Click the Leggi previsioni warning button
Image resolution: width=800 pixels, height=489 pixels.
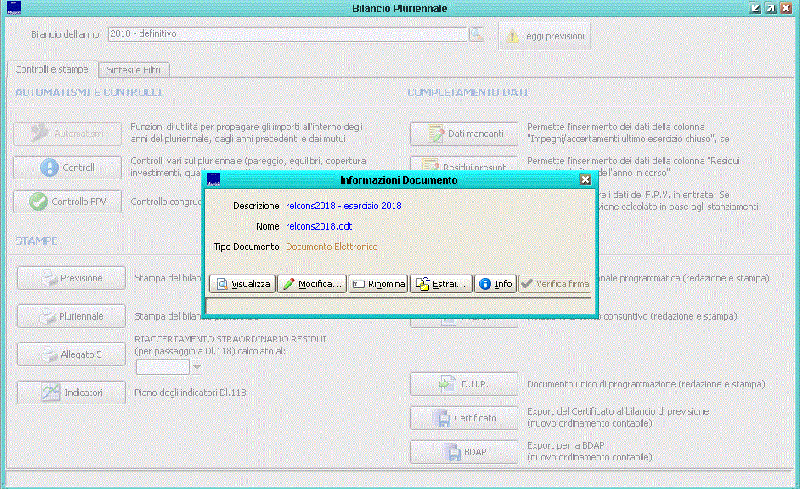pos(544,36)
